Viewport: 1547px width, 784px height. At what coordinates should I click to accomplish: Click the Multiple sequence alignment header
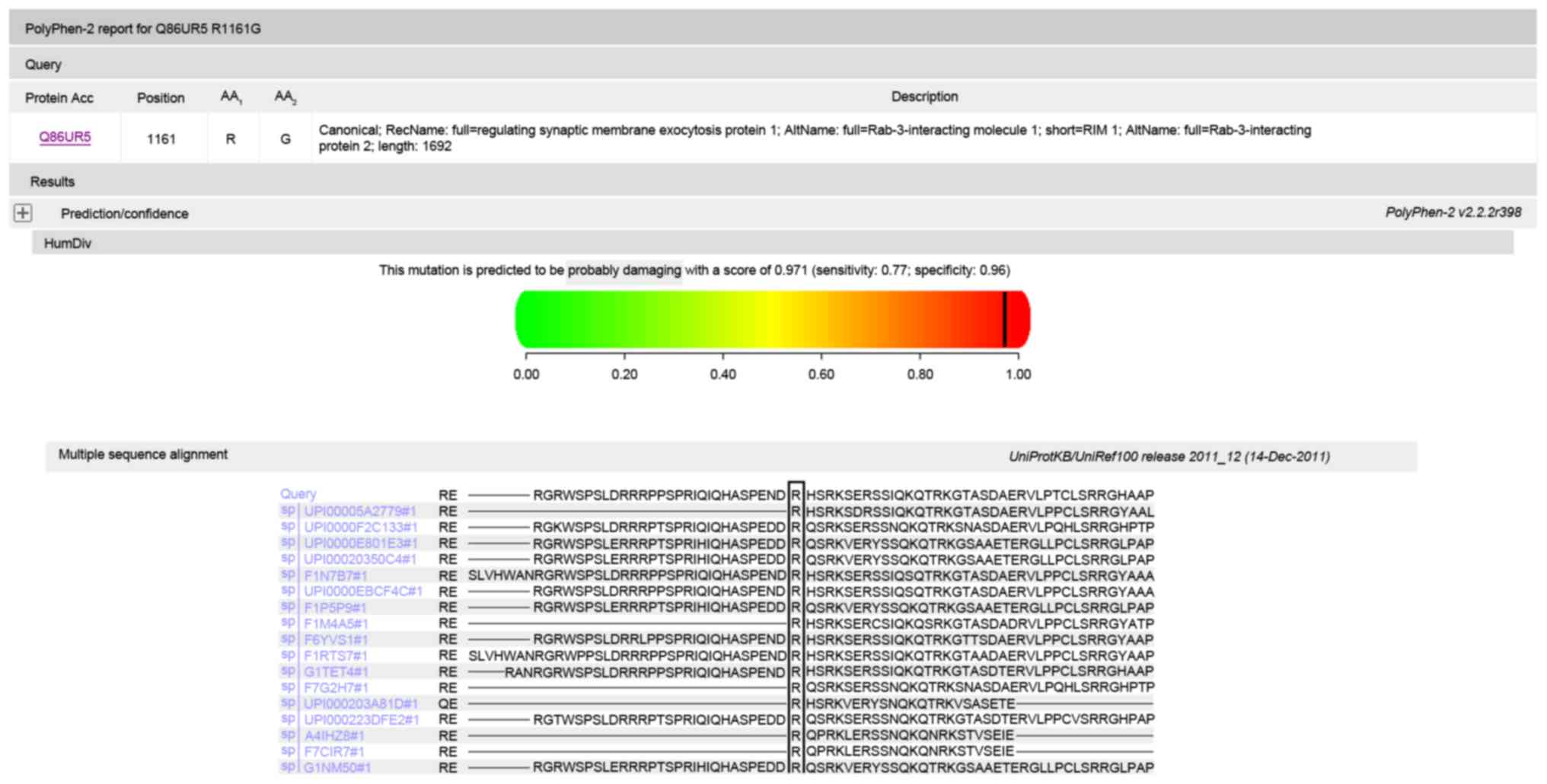click(143, 454)
